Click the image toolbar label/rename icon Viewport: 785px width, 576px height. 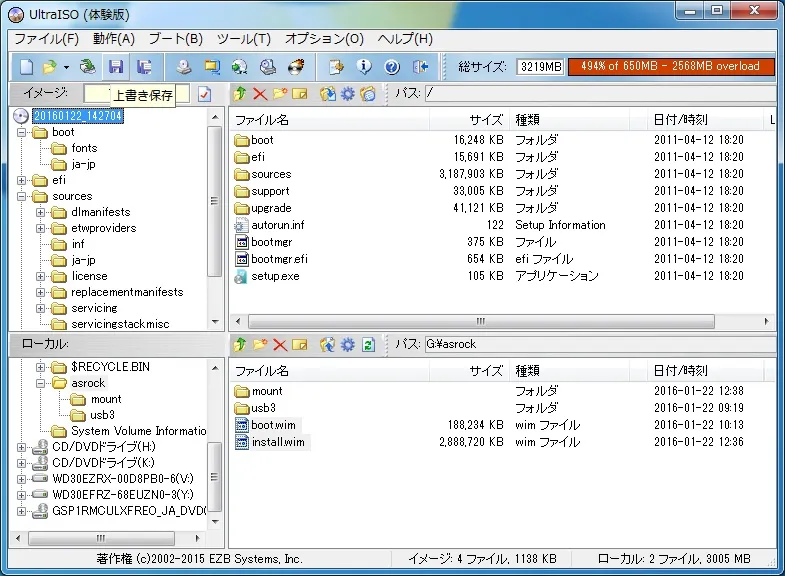(x=299, y=94)
